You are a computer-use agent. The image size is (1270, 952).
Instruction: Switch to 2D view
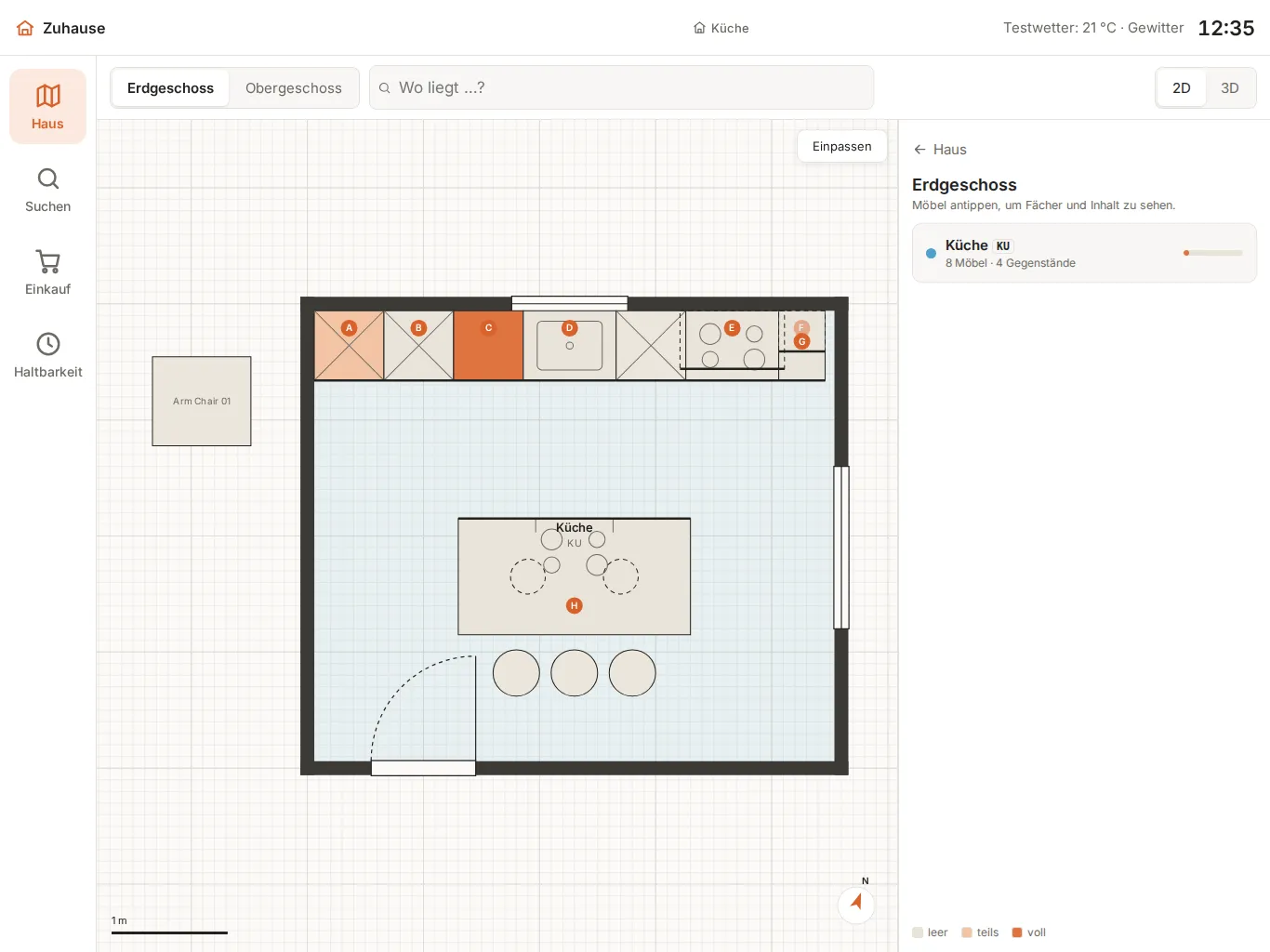1182,88
